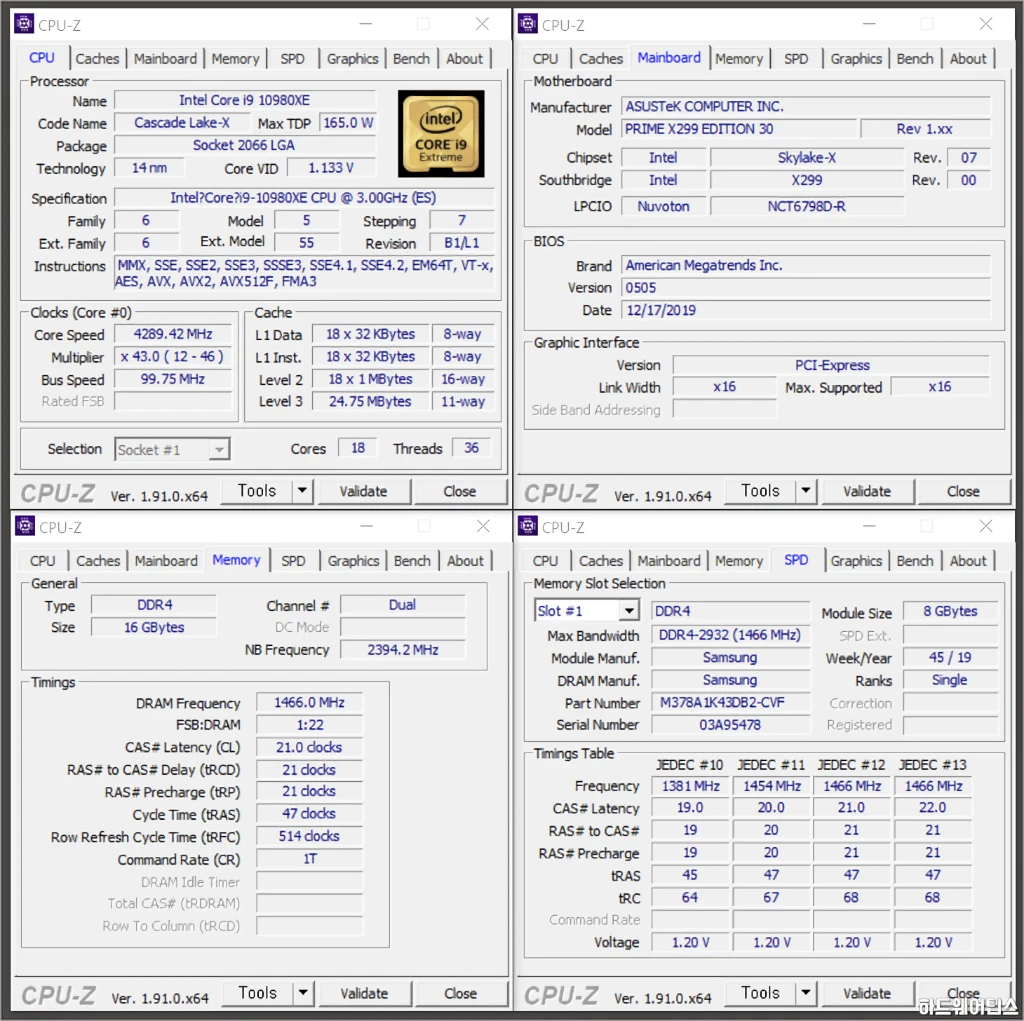Click the Row Refresh Cycle Time value 514 clocks
Image resolution: width=1024 pixels, height=1021 pixels.
[310, 837]
